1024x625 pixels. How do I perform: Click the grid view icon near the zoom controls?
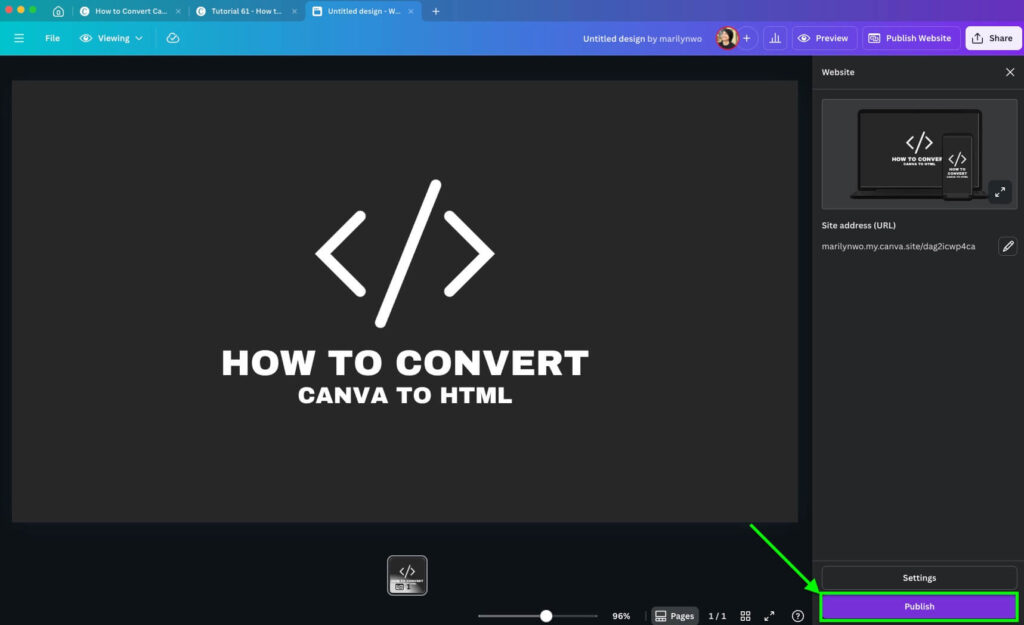(x=745, y=616)
